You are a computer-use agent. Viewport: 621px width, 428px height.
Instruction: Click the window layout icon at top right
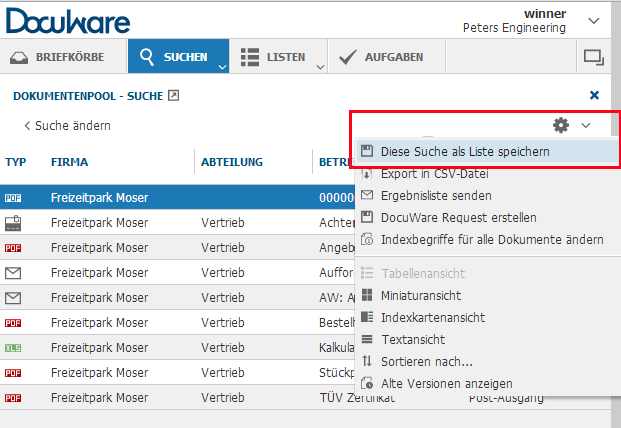pos(594,57)
